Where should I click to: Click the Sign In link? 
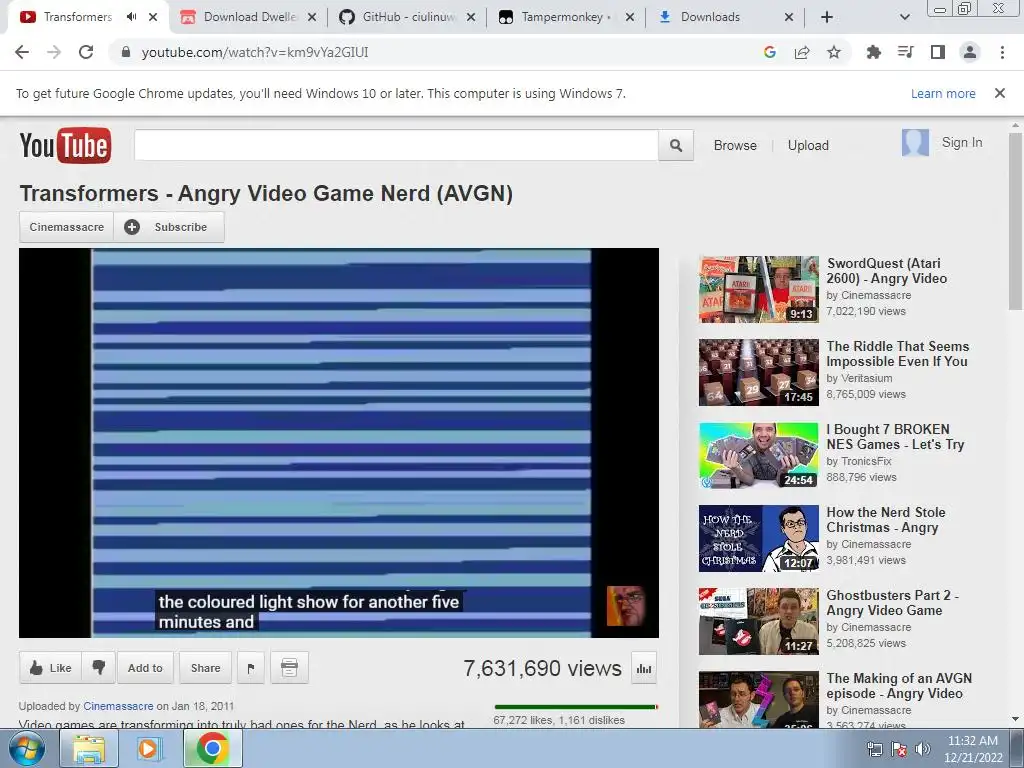[962, 142]
